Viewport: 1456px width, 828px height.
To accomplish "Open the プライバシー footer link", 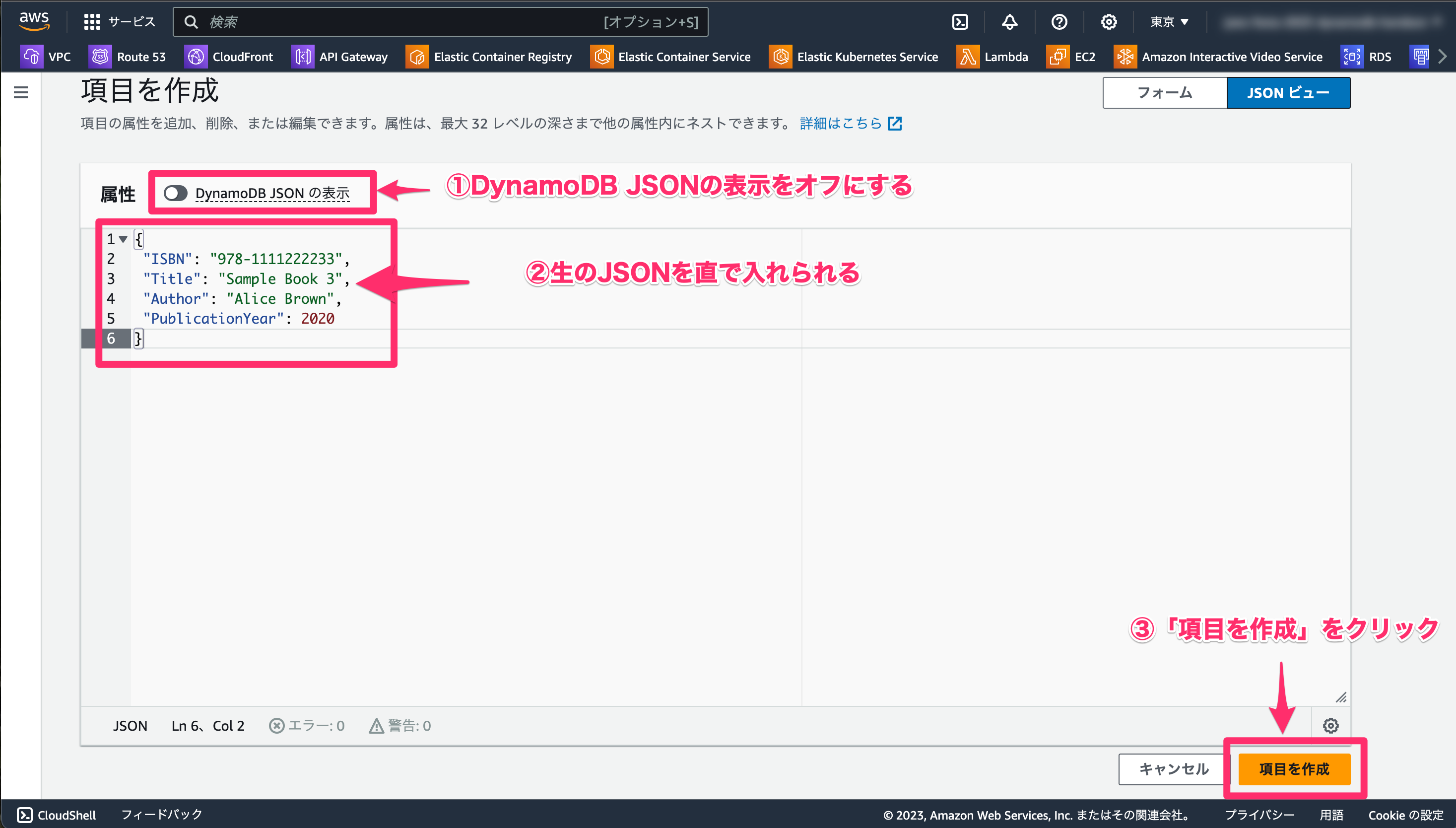I will (1260, 815).
